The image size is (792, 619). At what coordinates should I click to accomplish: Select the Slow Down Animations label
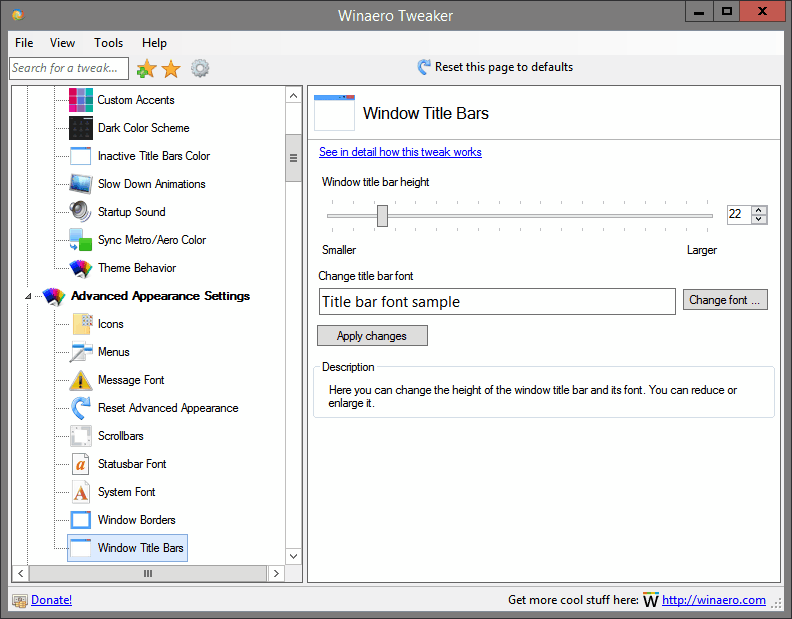tap(152, 184)
